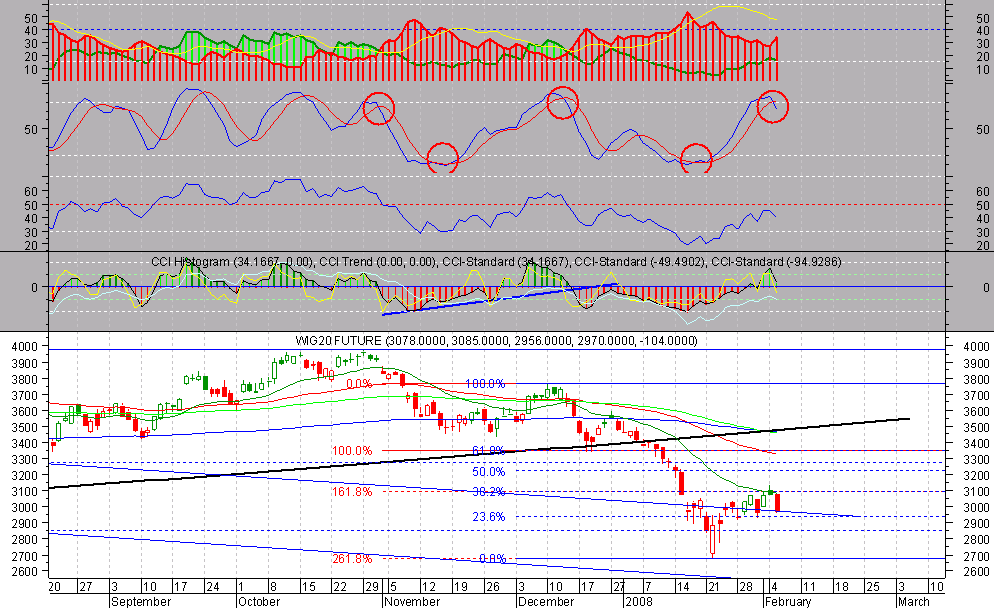Click 2700 on the right price axis
This screenshot has width=994, height=608.
(976, 556)
